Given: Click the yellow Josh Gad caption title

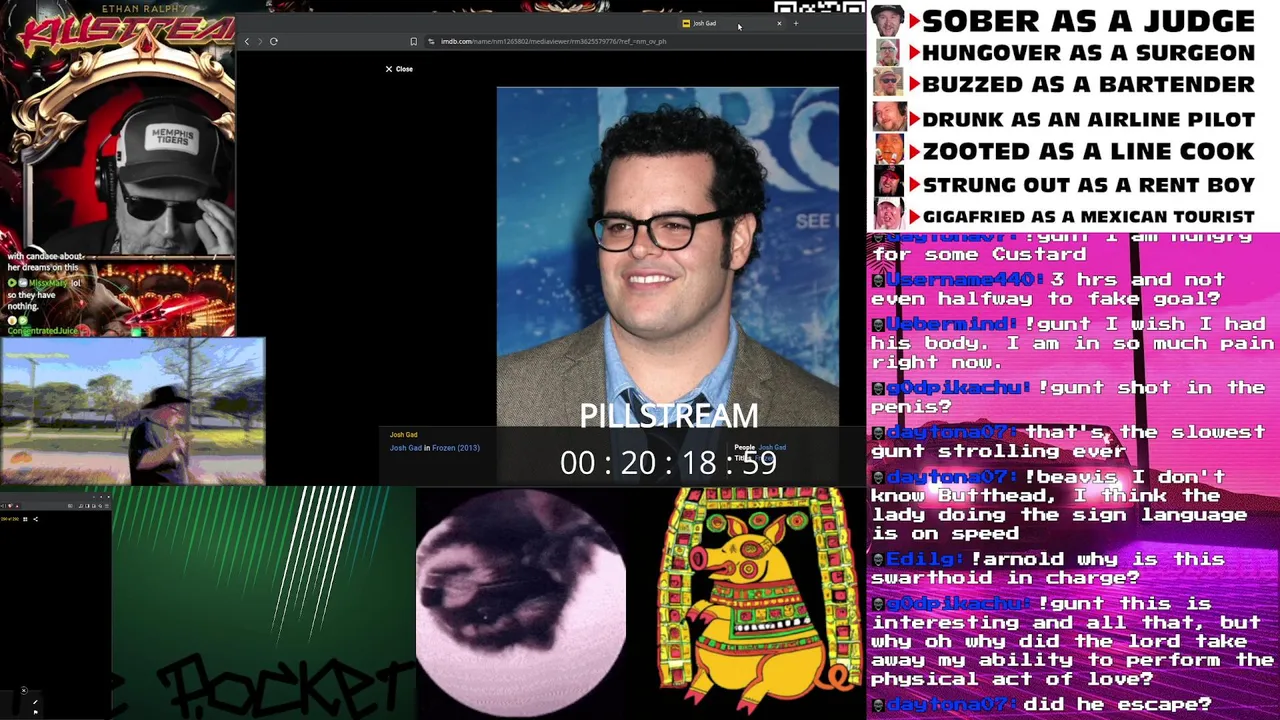Looking at the screenshot, I should 404,435.
